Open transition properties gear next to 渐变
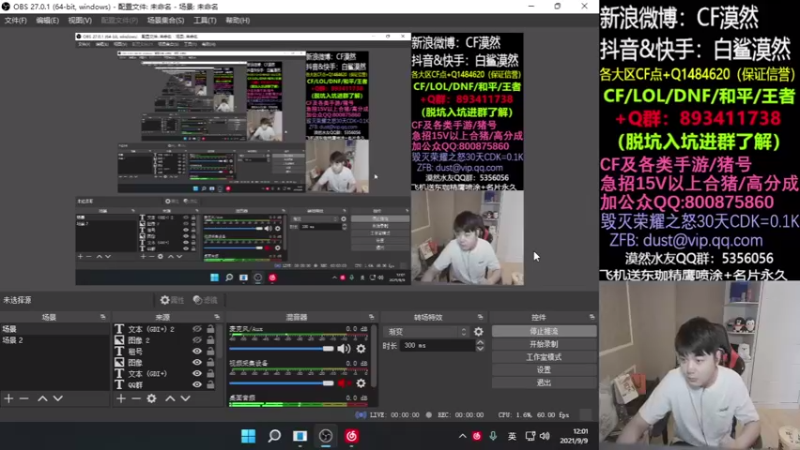 (478, 332)
